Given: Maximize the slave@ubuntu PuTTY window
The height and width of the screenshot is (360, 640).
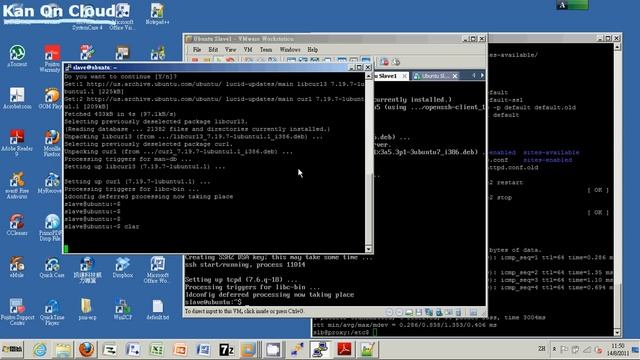Looking at the screenshot, I should (x=360, y=67).
